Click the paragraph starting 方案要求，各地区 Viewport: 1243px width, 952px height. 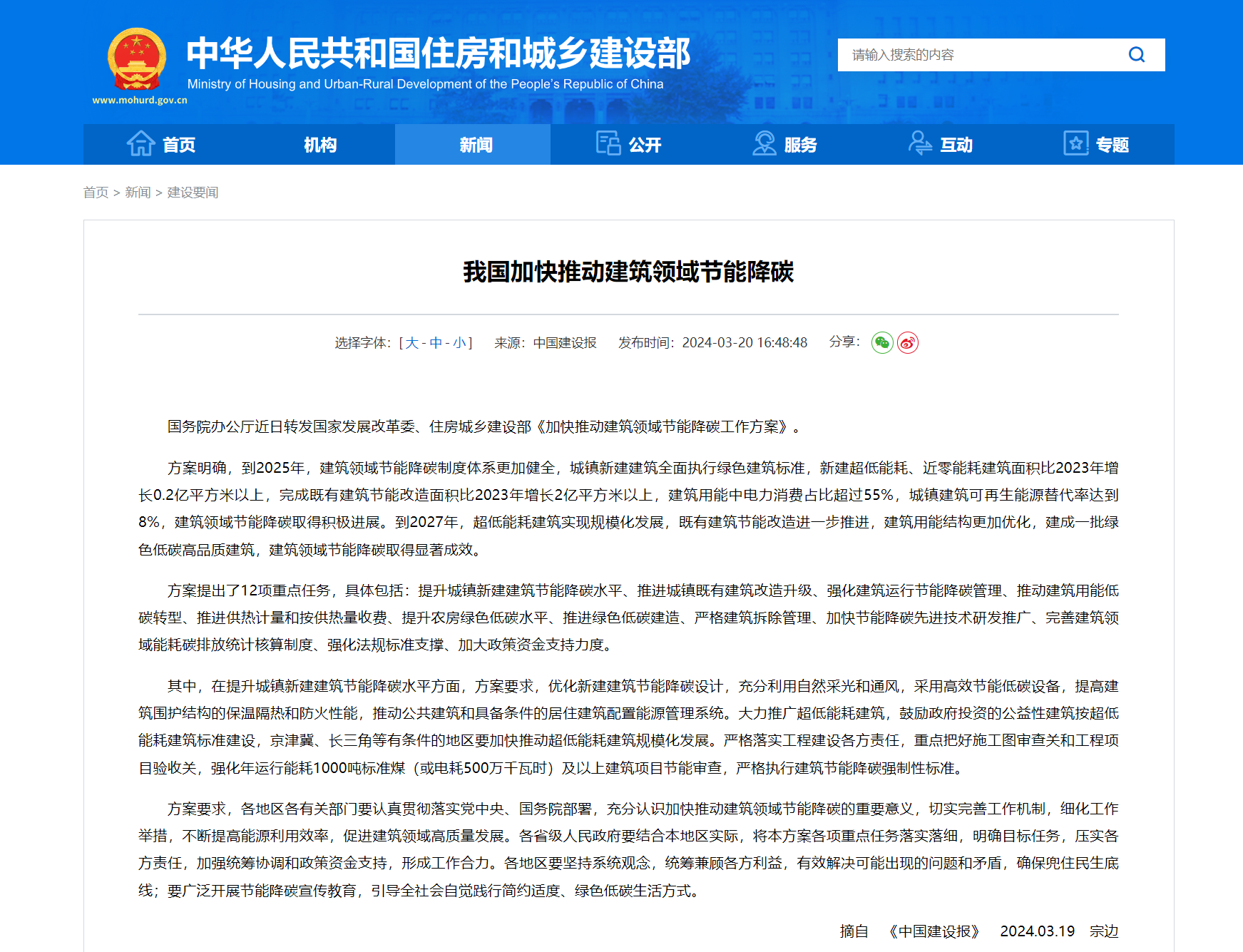(x=628, y=849)
